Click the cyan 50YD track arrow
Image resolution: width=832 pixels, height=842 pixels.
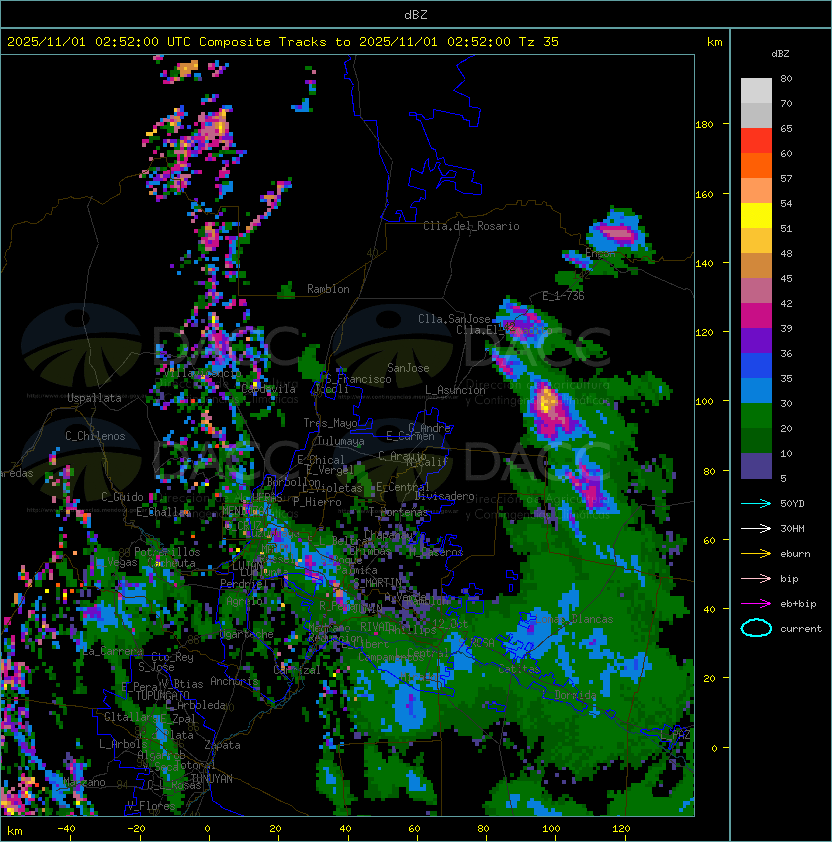(x=756, y=503)
